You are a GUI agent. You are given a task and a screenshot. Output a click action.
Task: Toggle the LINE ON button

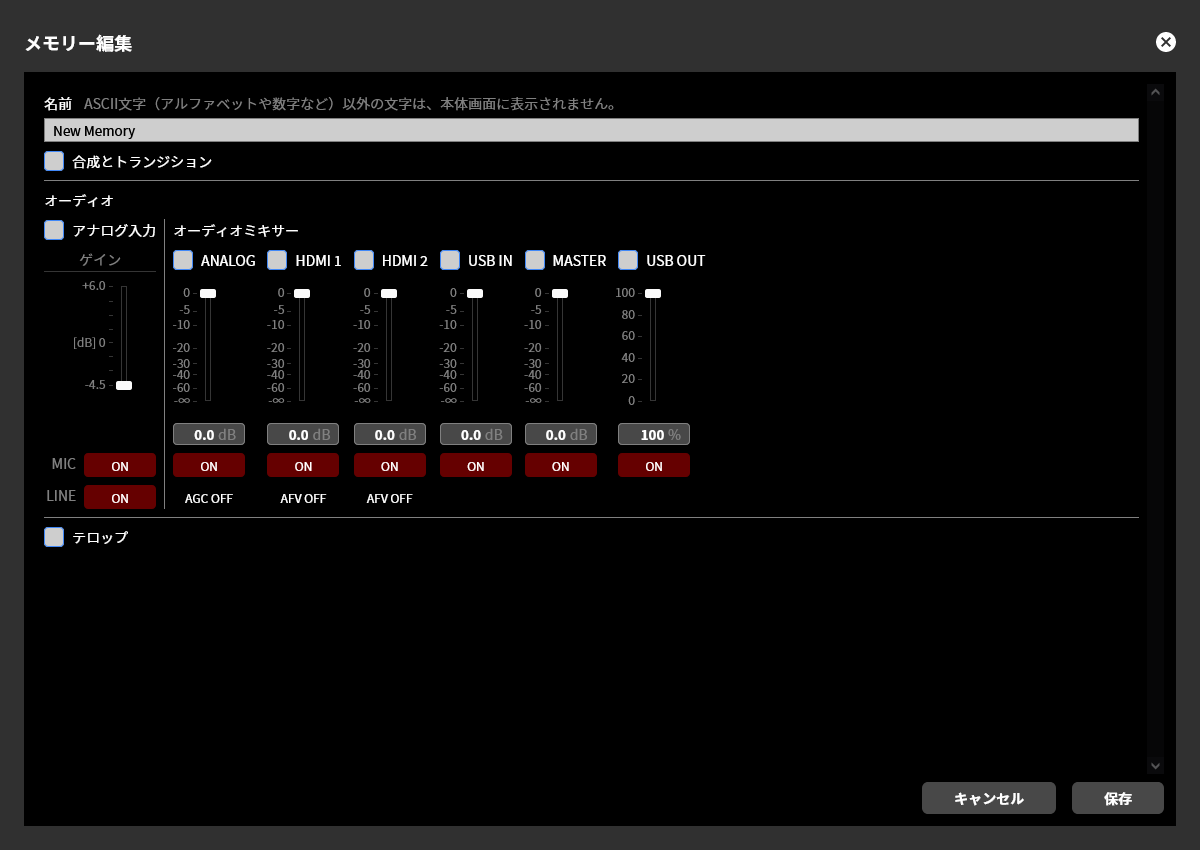(x=120, y=497)
